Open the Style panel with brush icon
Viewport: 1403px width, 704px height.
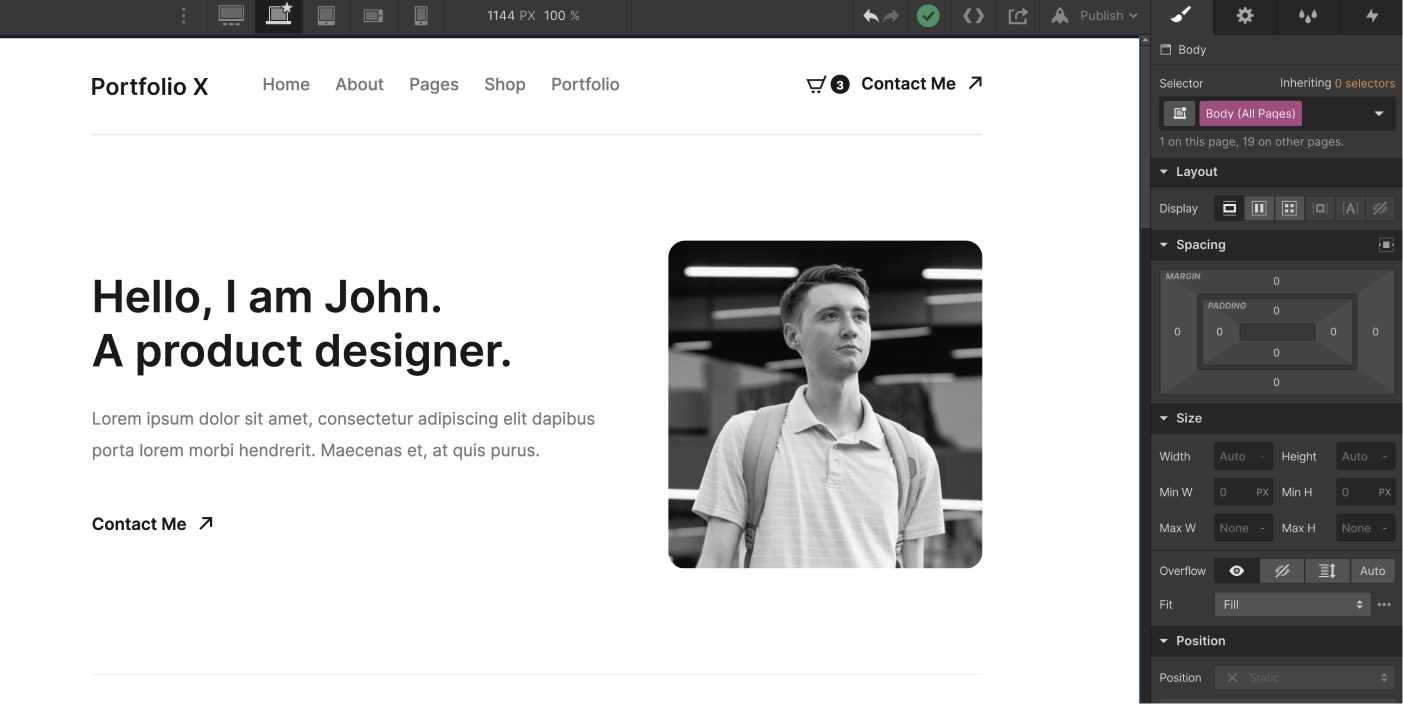[1178, 17]
